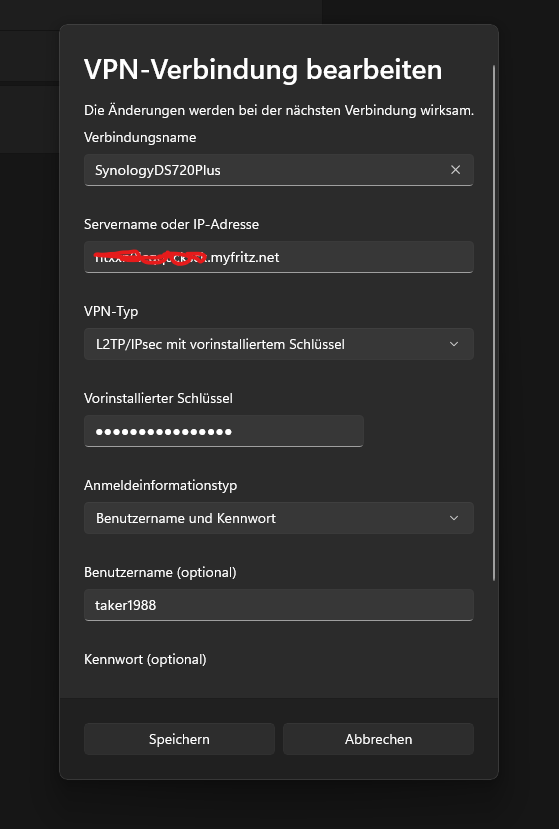Click the "Servername oder IP-Adresse" label

click(x=171, y=224)
